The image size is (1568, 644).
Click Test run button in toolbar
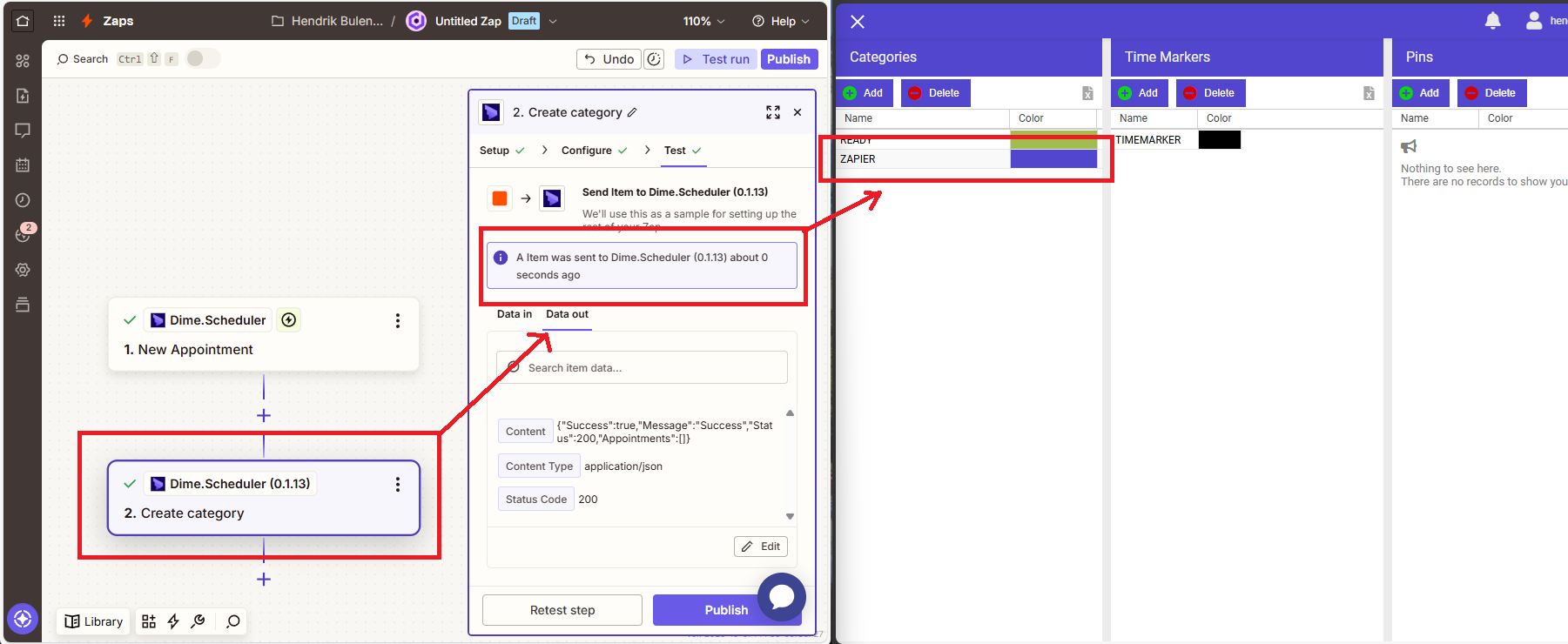716,59
